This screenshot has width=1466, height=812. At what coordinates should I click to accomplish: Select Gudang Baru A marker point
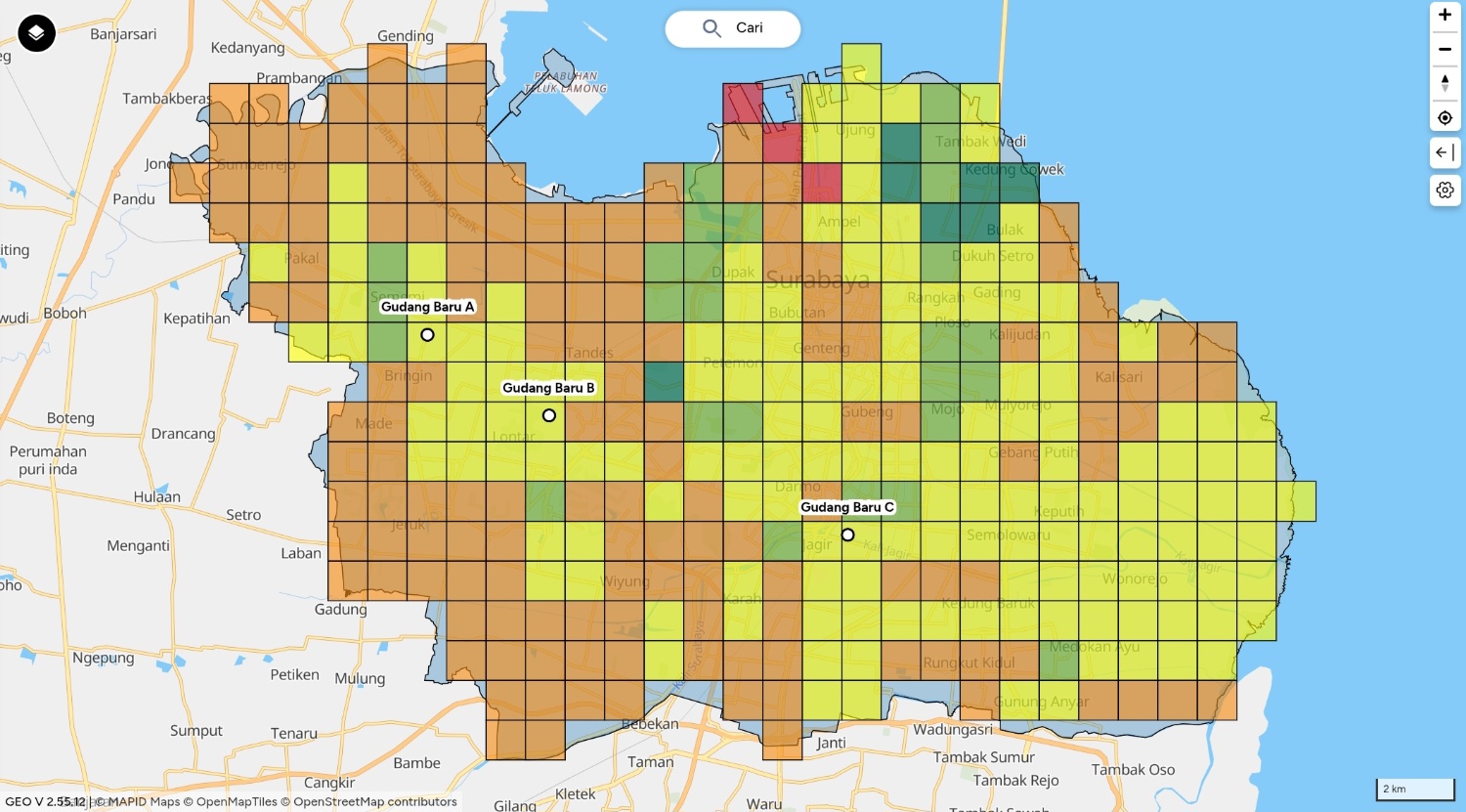pos(427,335)
